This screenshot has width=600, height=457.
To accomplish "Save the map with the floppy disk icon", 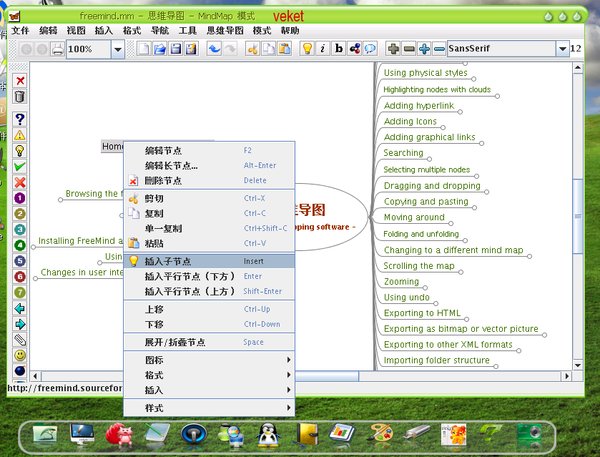I will [x=176, y=49].
